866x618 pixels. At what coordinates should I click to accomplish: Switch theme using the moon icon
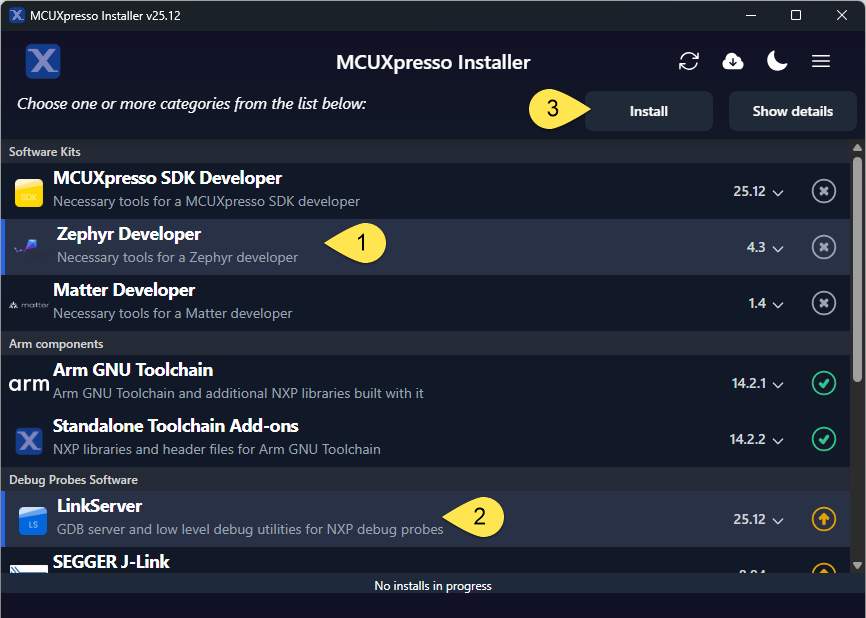point(777,61)
